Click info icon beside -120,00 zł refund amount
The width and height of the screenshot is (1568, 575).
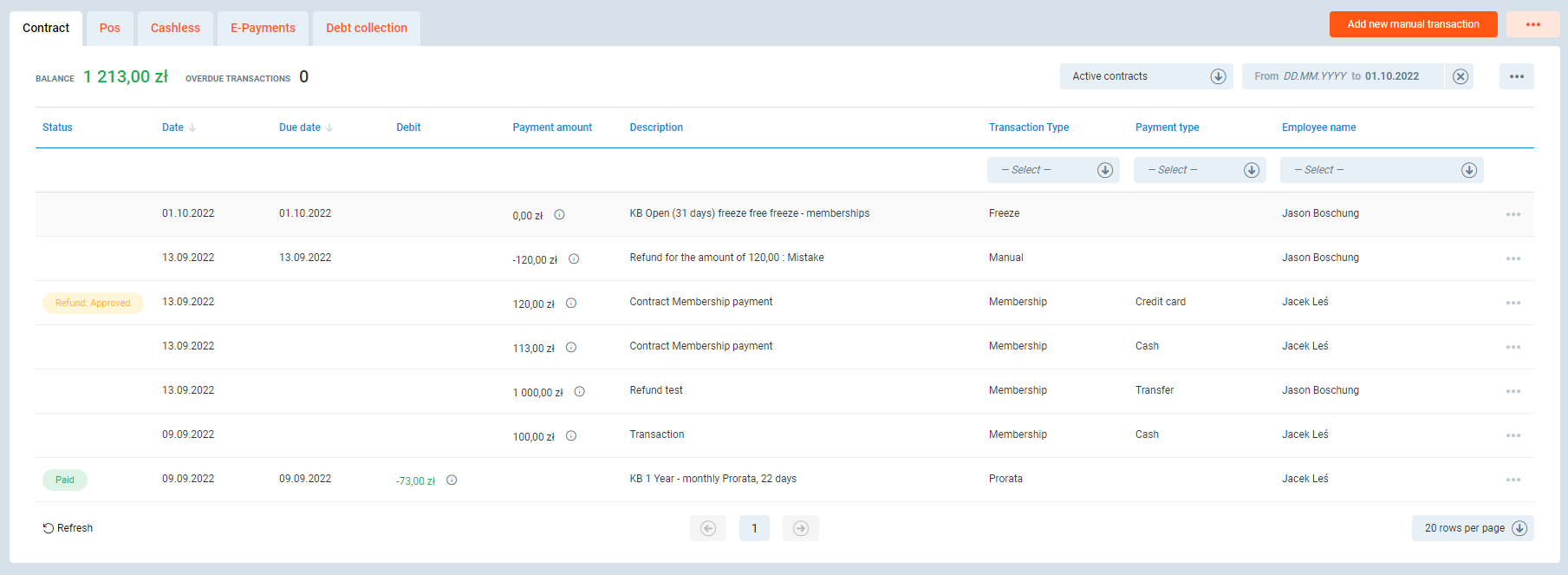click(x=574, y=259)
